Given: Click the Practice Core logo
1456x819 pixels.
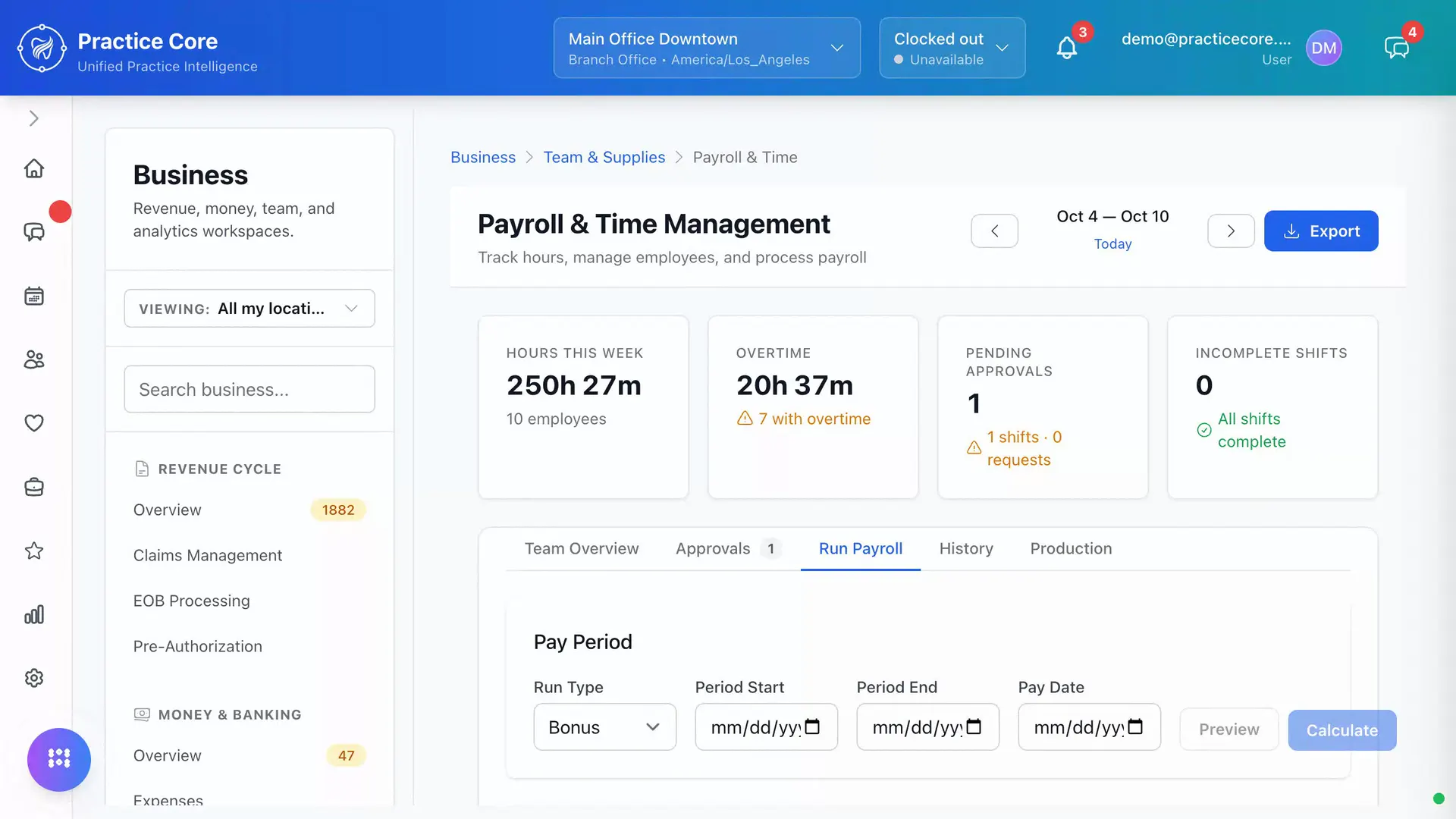Looking at the screenshot, I should click(x=42, y=49).
